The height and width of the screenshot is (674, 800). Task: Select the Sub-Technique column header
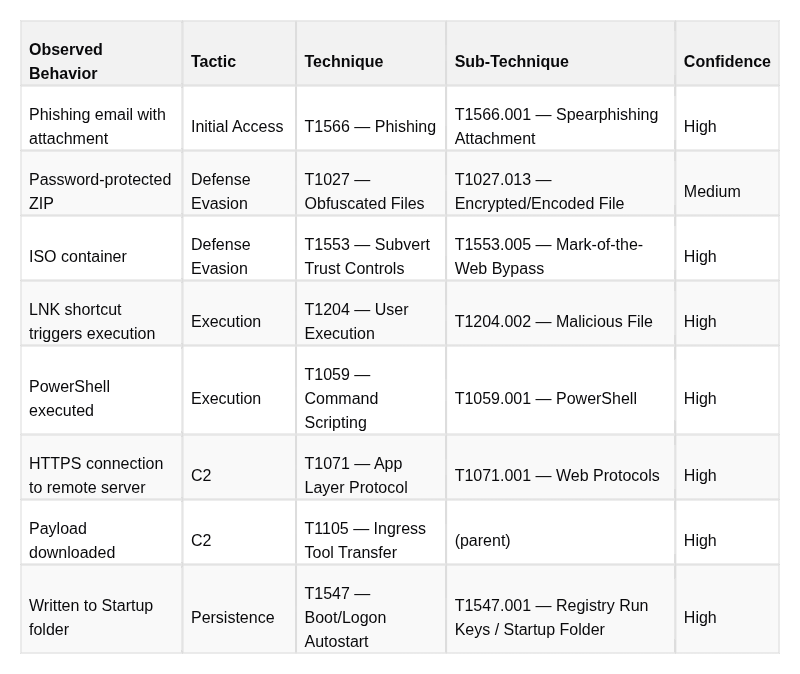(560, 54)
